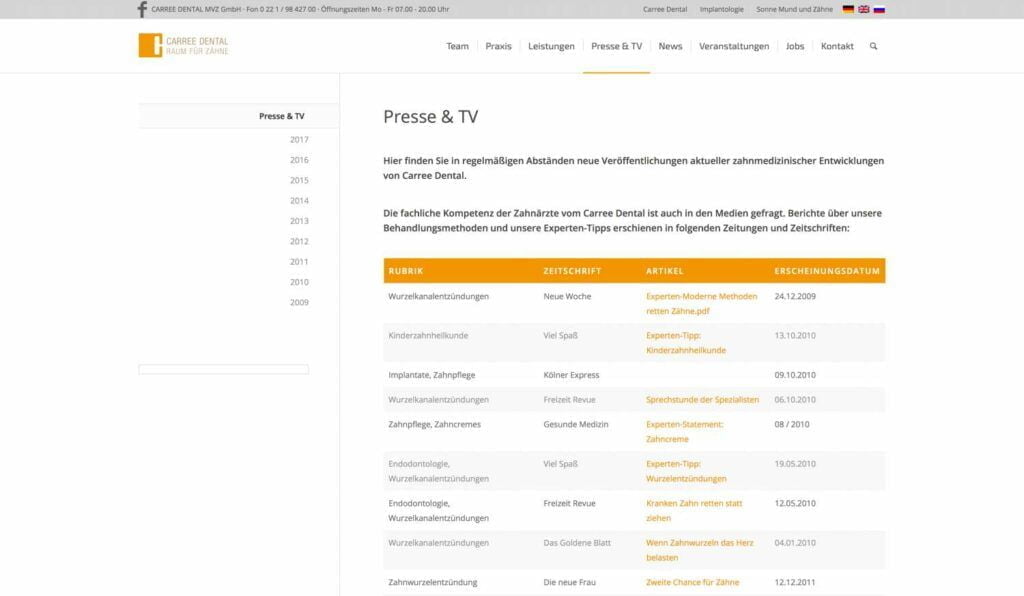Open Zweite Chance für Zähne article
The width and height of the screenshot is (1024, 596).
click(692, 582)
